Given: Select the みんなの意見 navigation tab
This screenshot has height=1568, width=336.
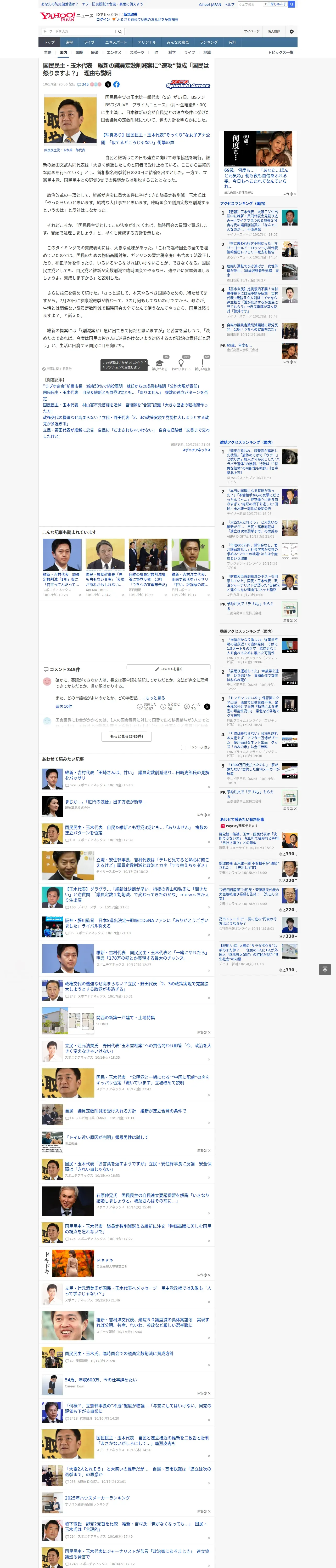Looking at the screenshot, I should [x=177, y=43].
